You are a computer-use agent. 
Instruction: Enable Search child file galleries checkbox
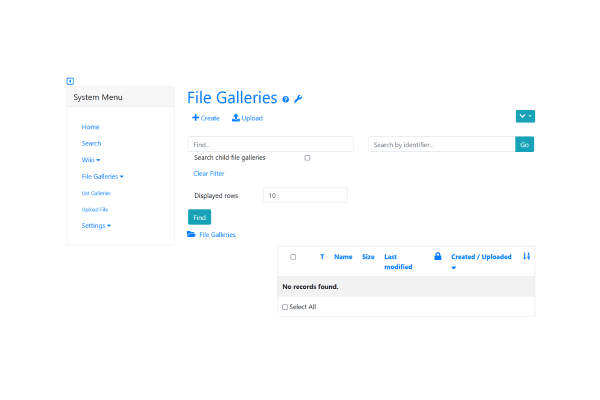[x=307, y=158]
